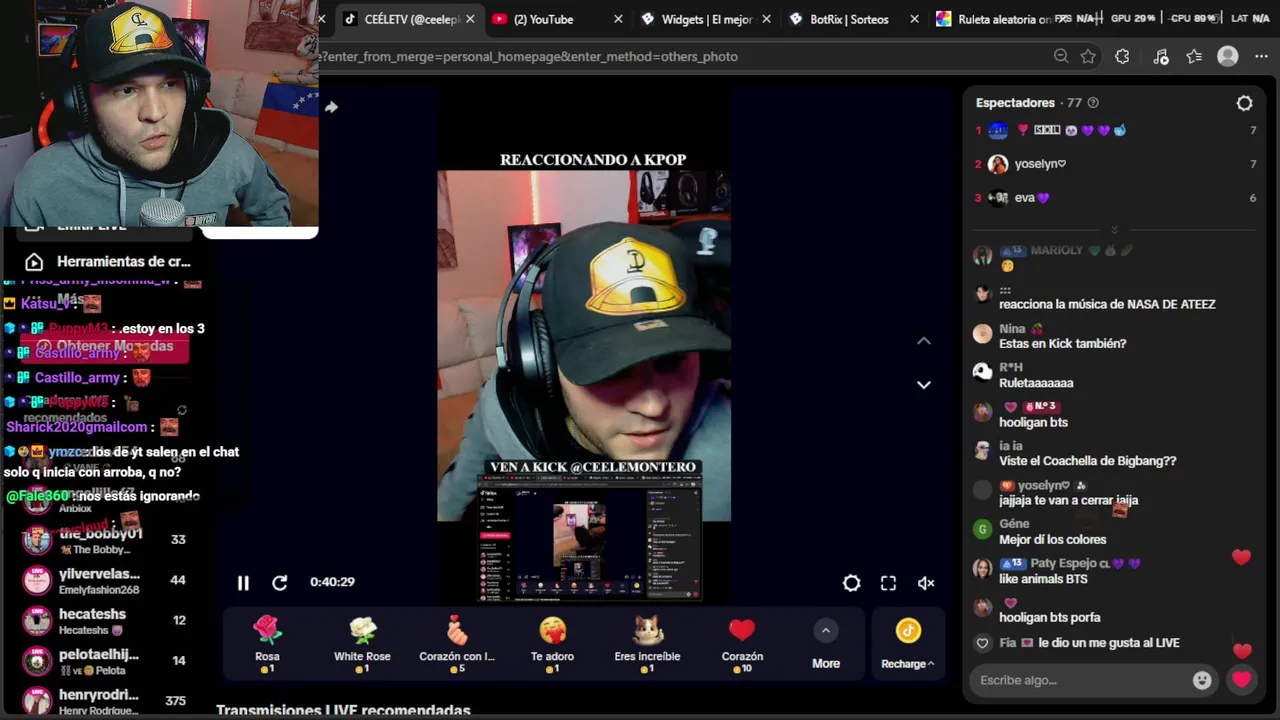Open the browser three-dot menu
Screen dimensions: 1280x720
click(x=1261, y=56)
